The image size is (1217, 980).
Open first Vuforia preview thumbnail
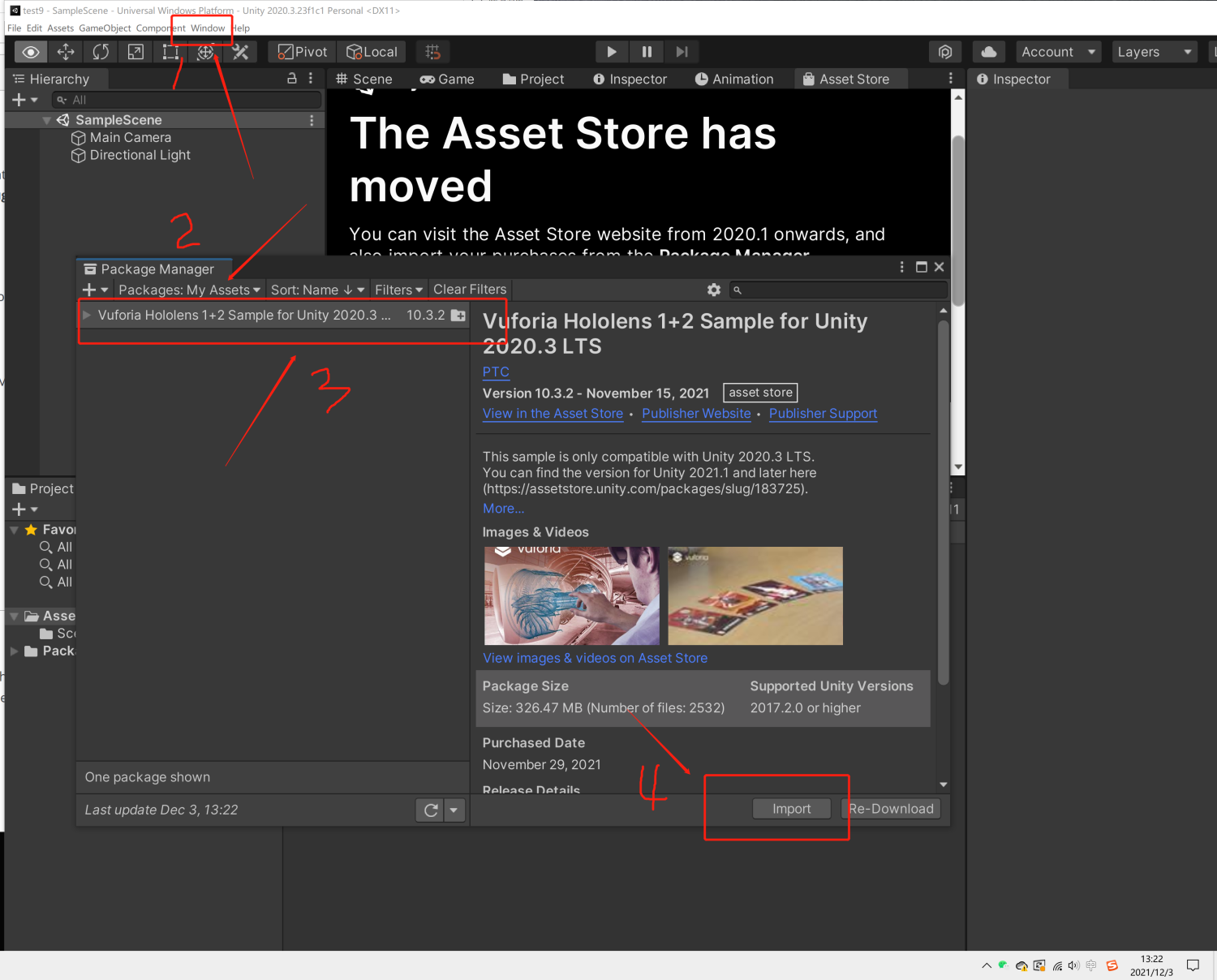(x=572, y=595)
